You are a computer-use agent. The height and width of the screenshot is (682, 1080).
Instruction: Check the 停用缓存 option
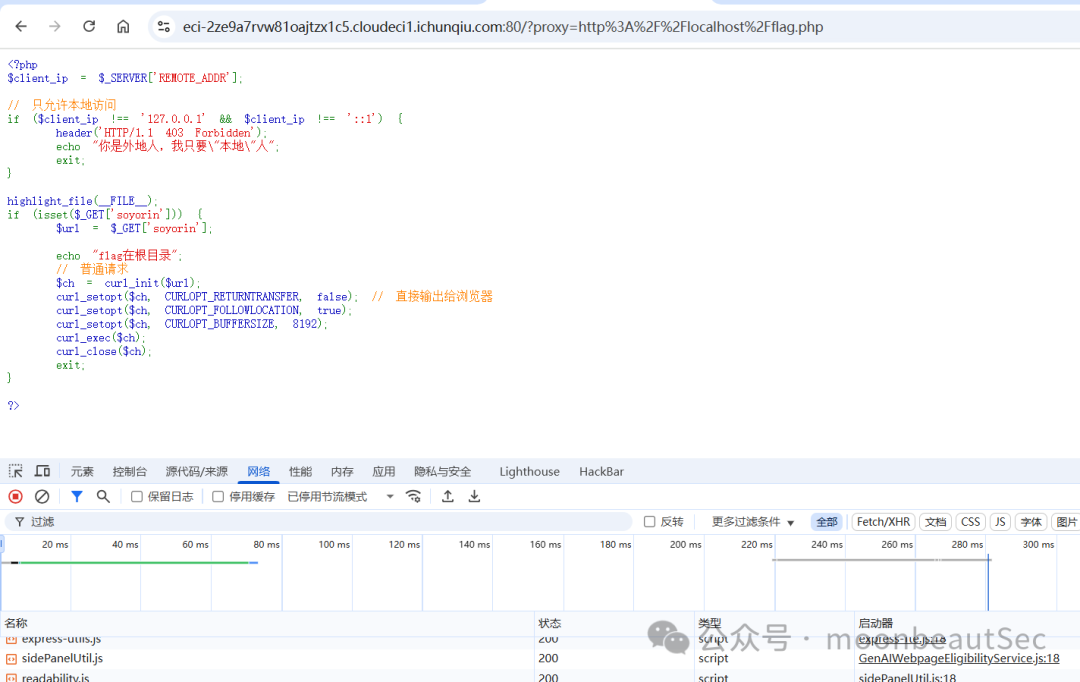[x=218, y=497]
